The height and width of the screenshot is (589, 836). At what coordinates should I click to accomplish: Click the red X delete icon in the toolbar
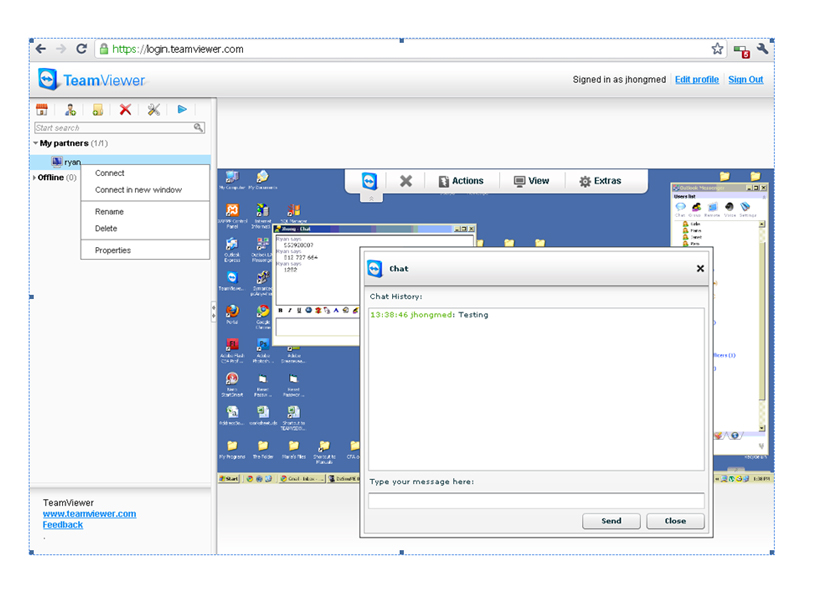124,109
